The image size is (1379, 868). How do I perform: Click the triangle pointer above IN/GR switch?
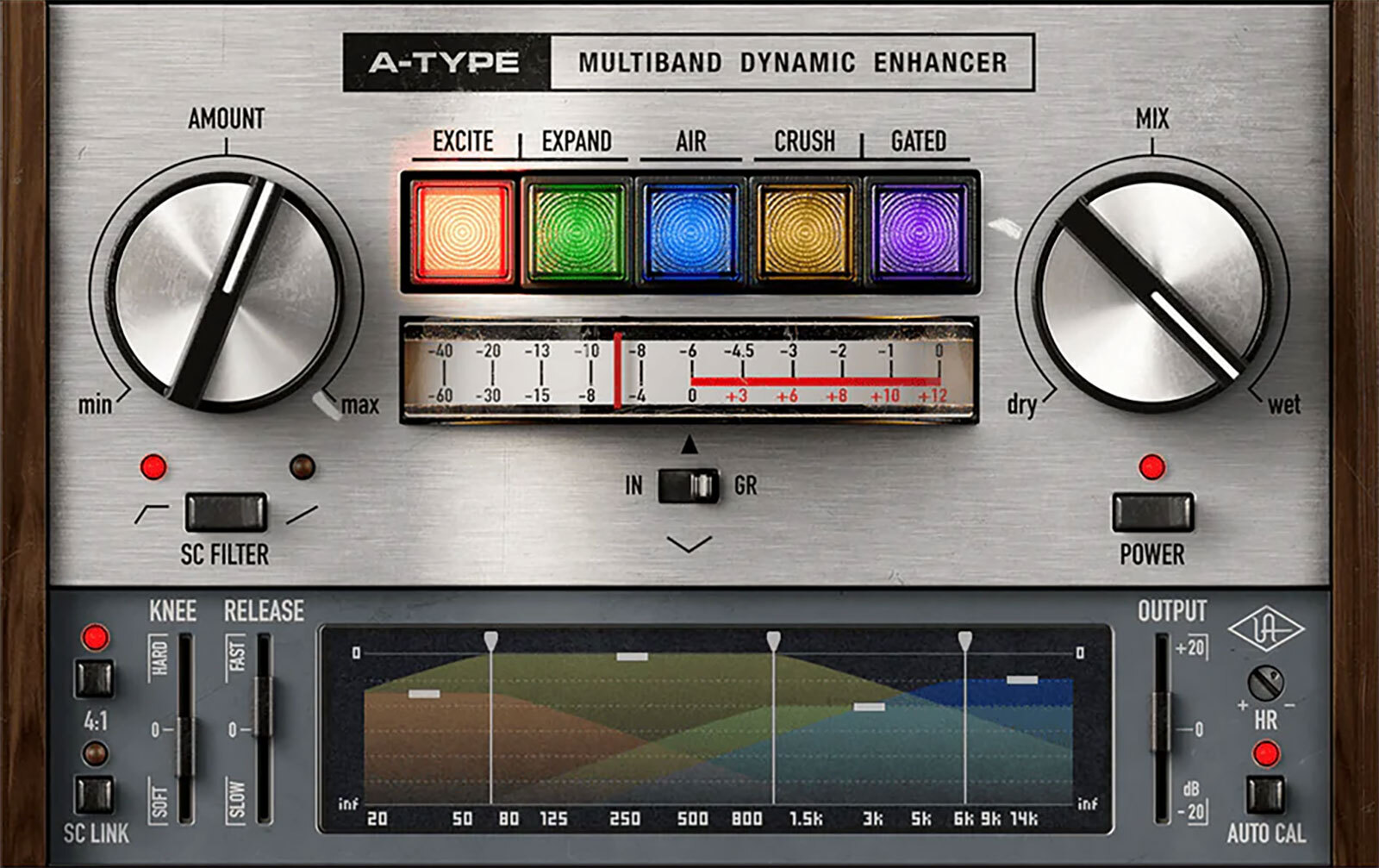689,445
